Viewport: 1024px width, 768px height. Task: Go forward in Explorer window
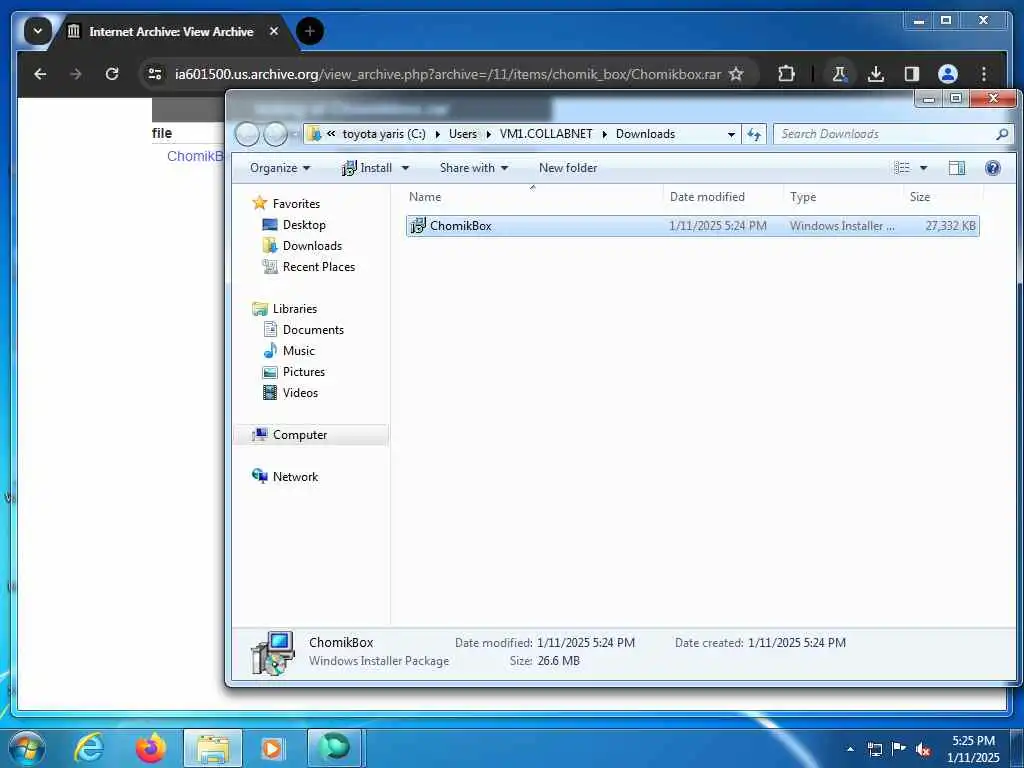coord(275,134)
